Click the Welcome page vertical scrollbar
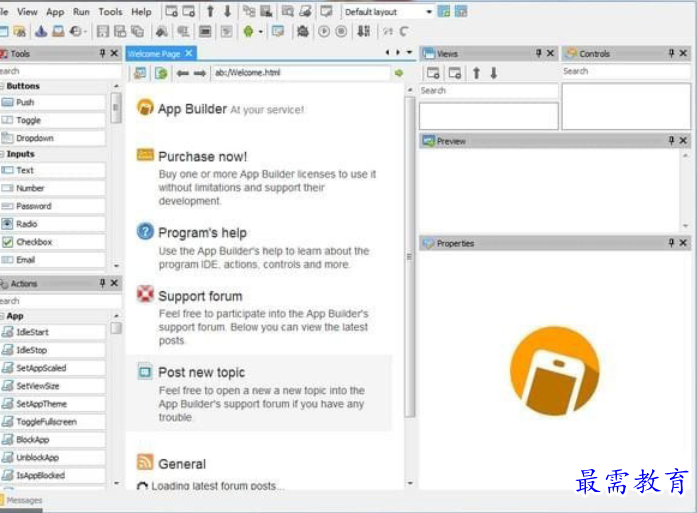This screenshot has width=697, height=513. coord(410,257)
